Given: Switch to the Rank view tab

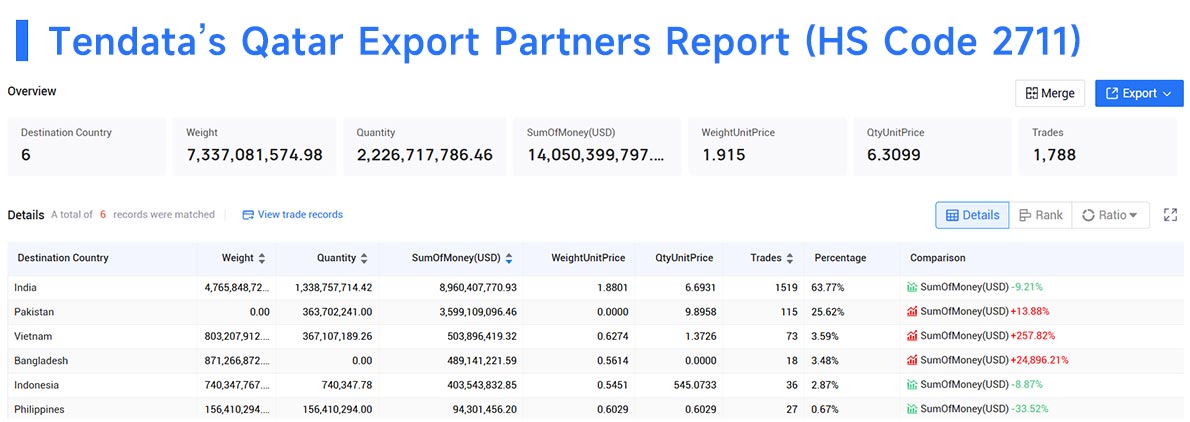Looking at the screenshot, I should click(x=1040, y=215).
